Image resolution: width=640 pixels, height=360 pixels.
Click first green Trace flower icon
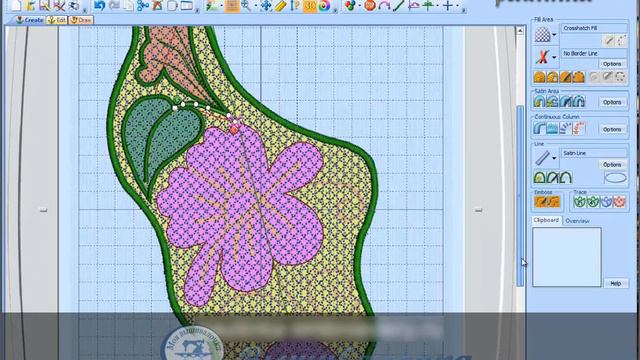pyautogui.click(x=580, y=202)
